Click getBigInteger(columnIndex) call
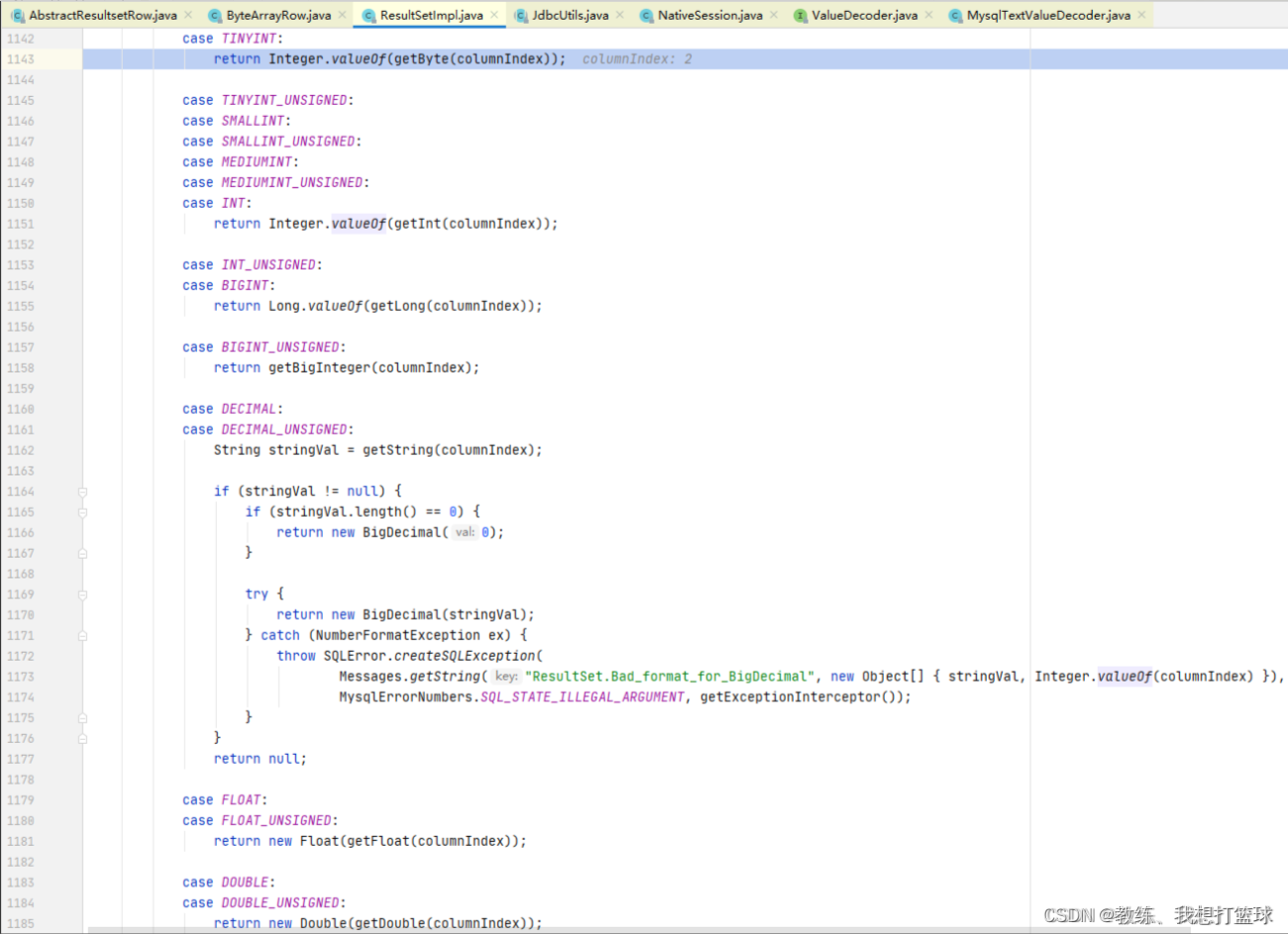 [370, 367]
